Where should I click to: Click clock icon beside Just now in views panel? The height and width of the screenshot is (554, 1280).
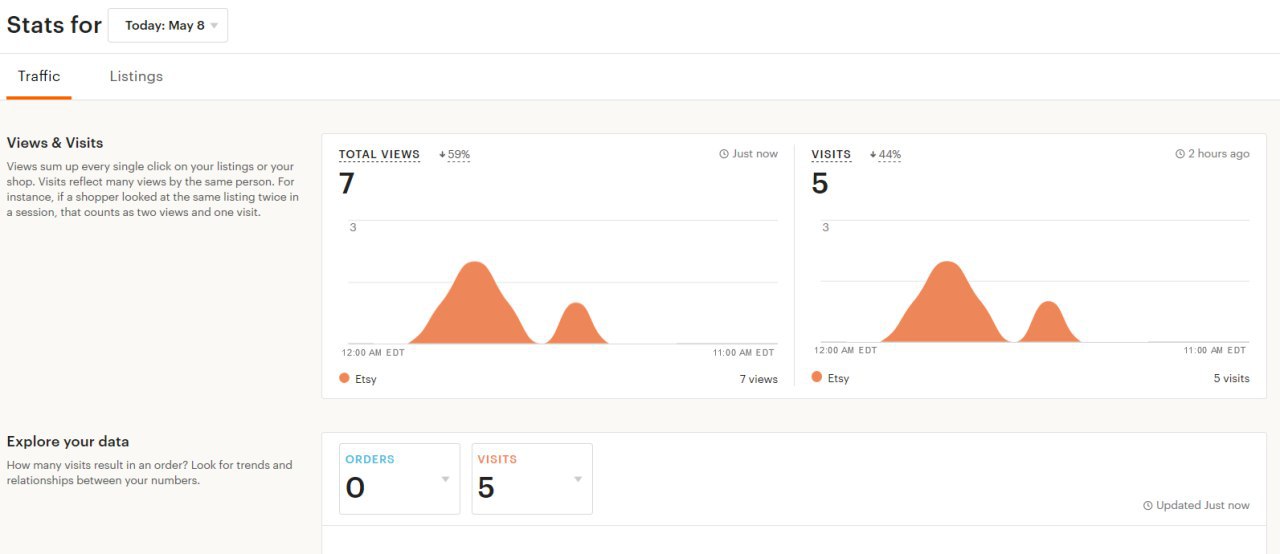point(724,154)
